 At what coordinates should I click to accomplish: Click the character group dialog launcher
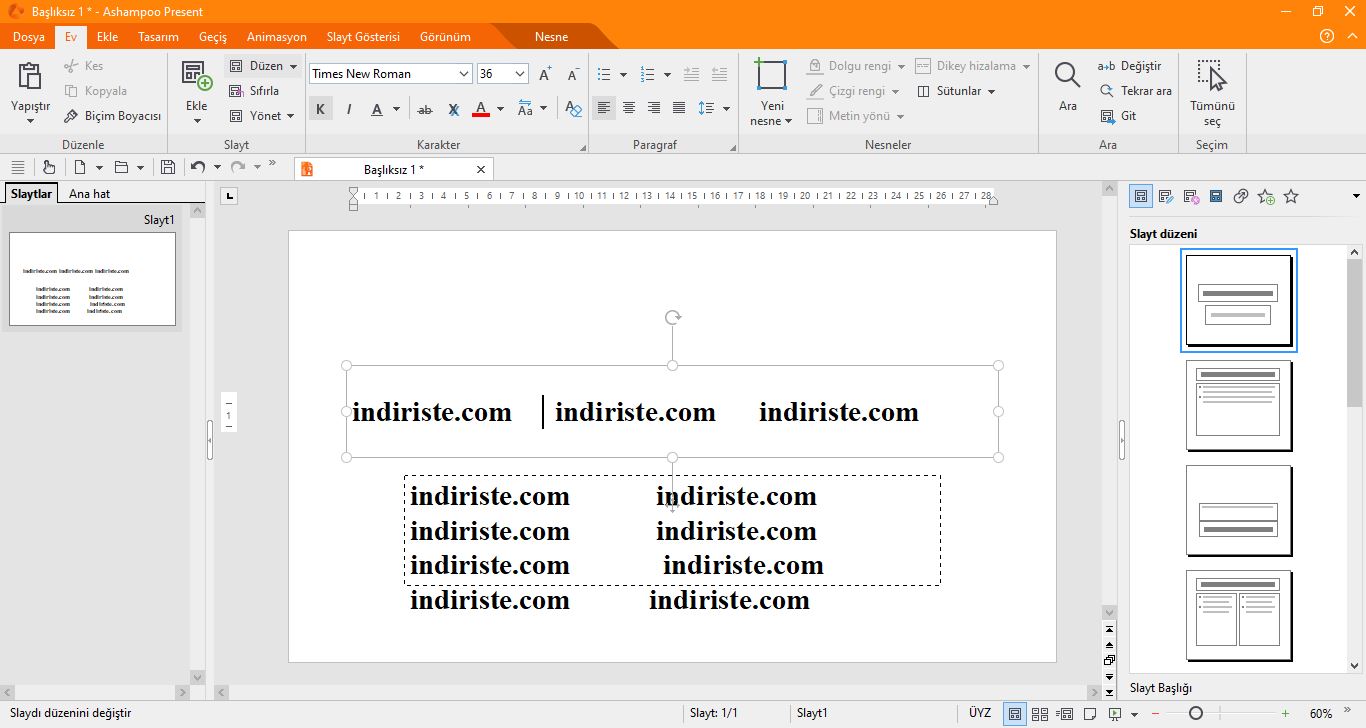[x=583, y=147]
